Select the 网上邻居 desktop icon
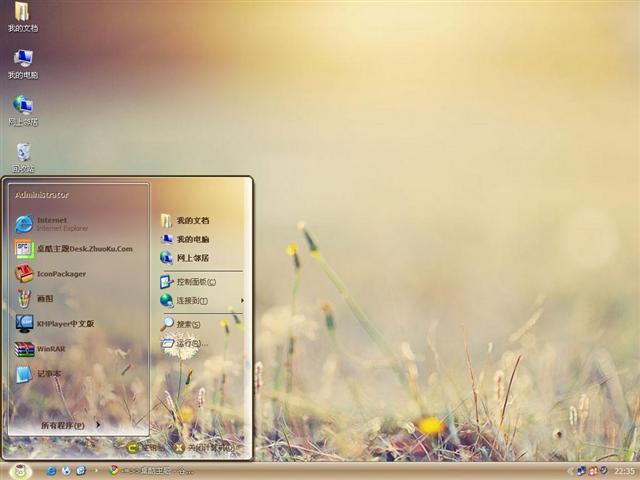This screenshot has height=480, width=640. coord(23,109)
